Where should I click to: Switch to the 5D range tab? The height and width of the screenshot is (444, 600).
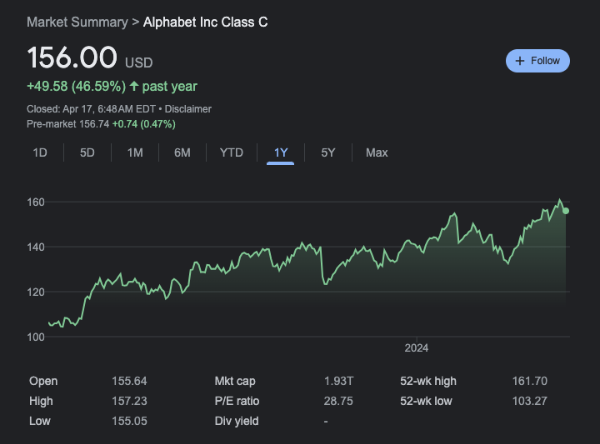point(87,153)
